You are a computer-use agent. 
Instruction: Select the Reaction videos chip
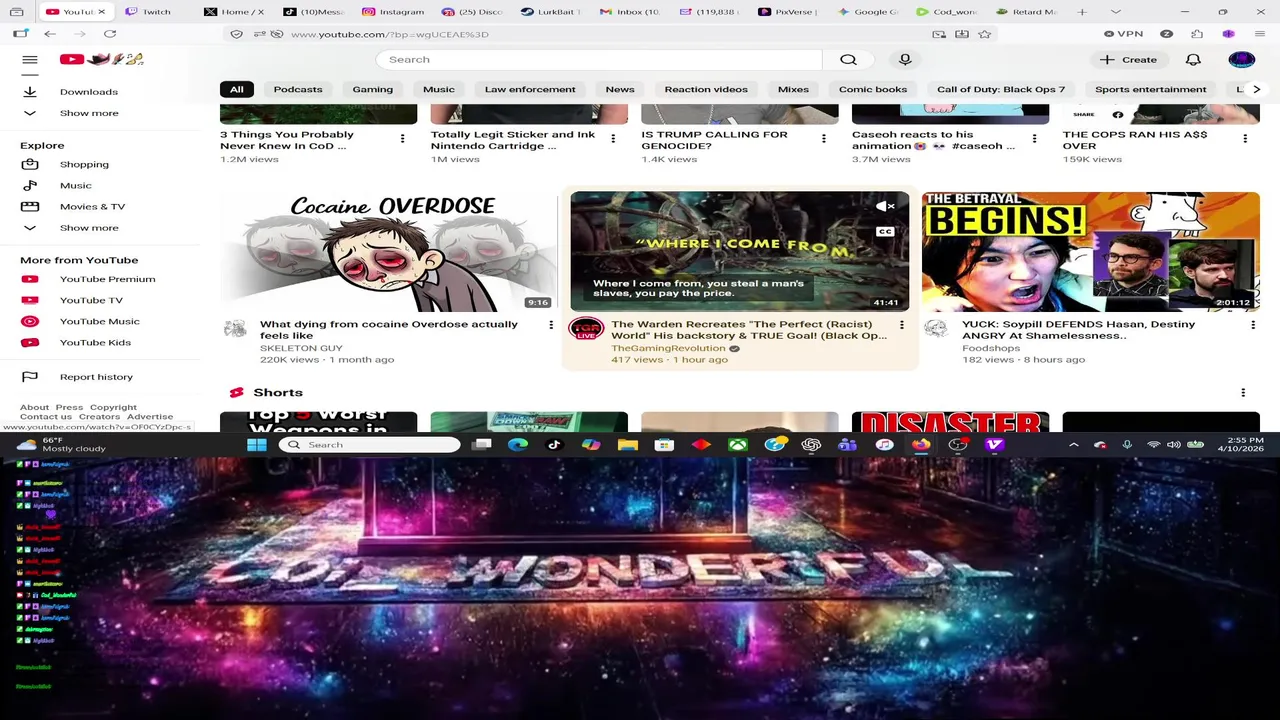706,89
